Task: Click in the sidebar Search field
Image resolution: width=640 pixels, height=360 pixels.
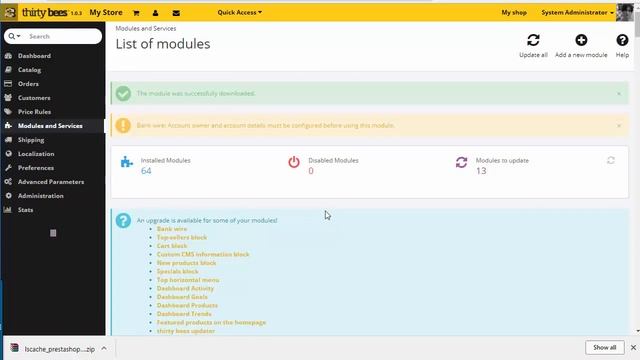Action: click(x=63, y=36)
